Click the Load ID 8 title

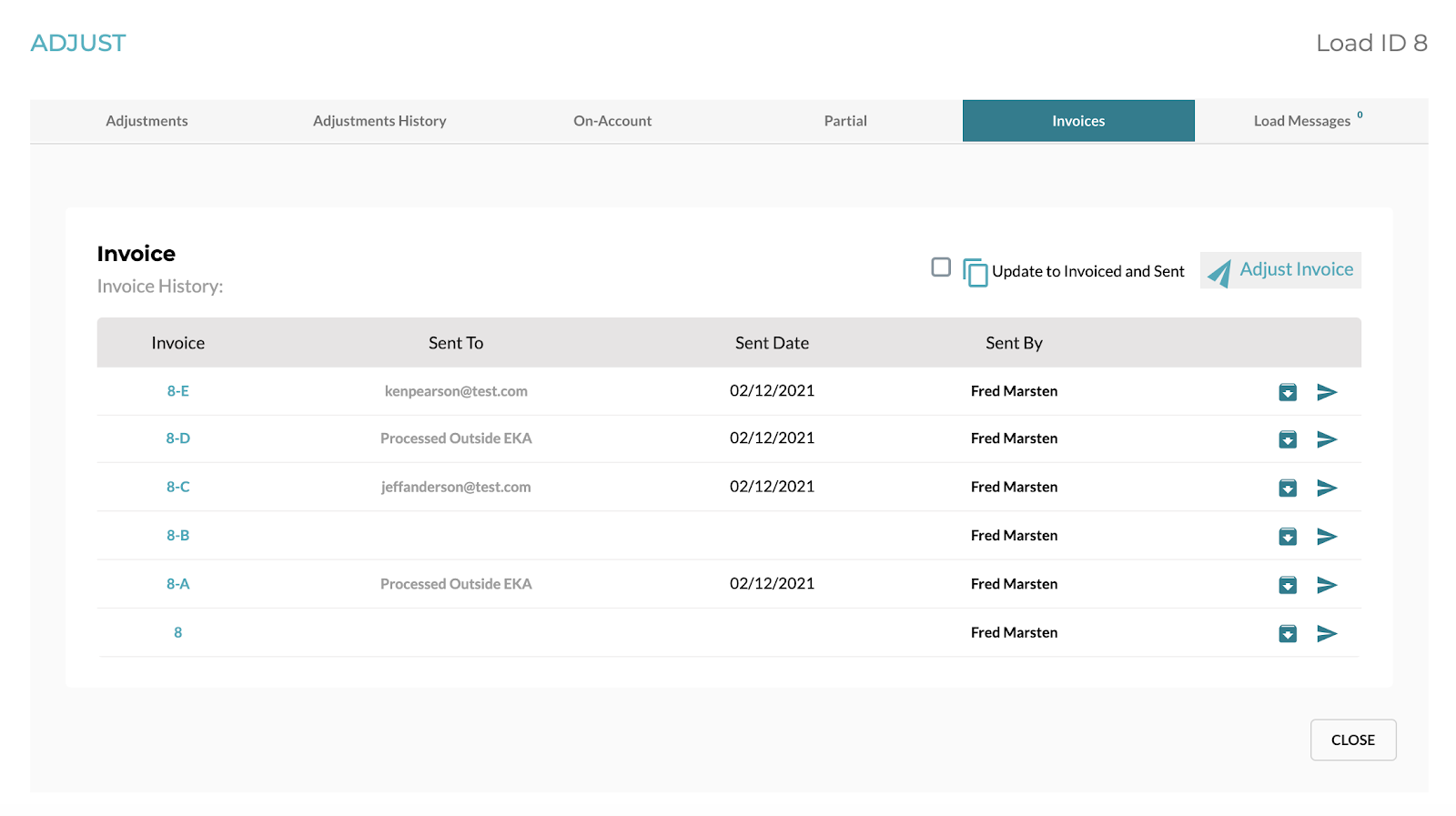pyautogui.click(x=1371, y=43)
